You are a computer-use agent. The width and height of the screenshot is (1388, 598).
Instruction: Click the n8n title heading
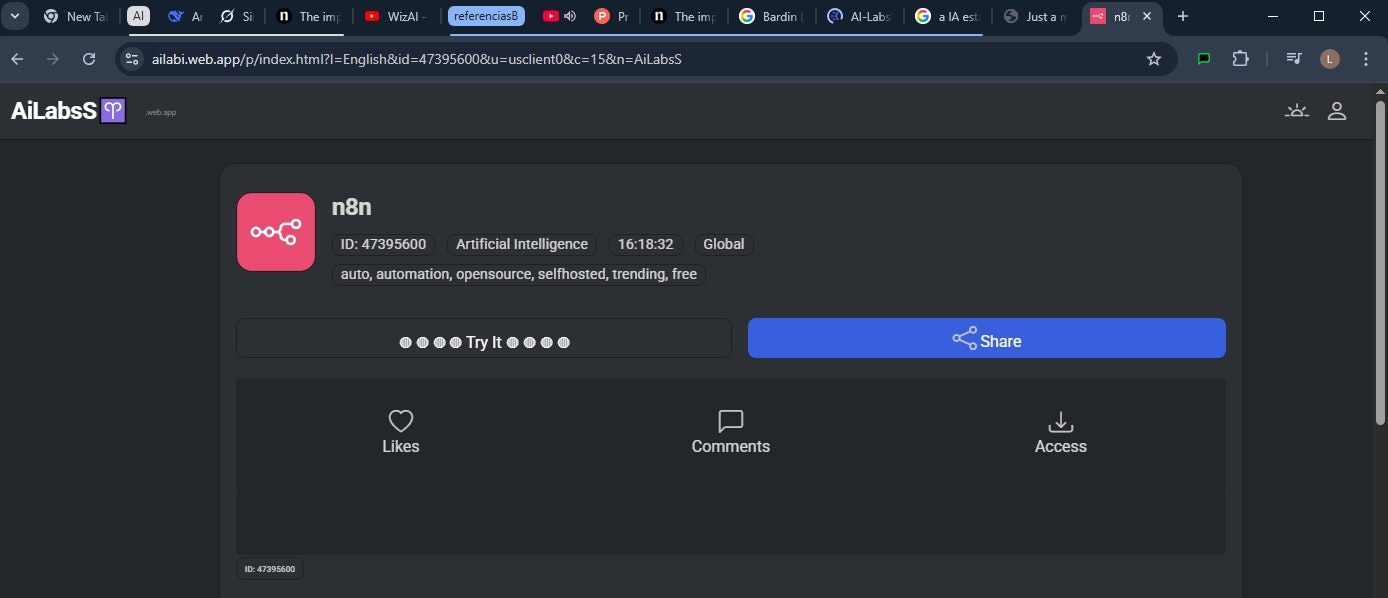[x=352, y=207]
